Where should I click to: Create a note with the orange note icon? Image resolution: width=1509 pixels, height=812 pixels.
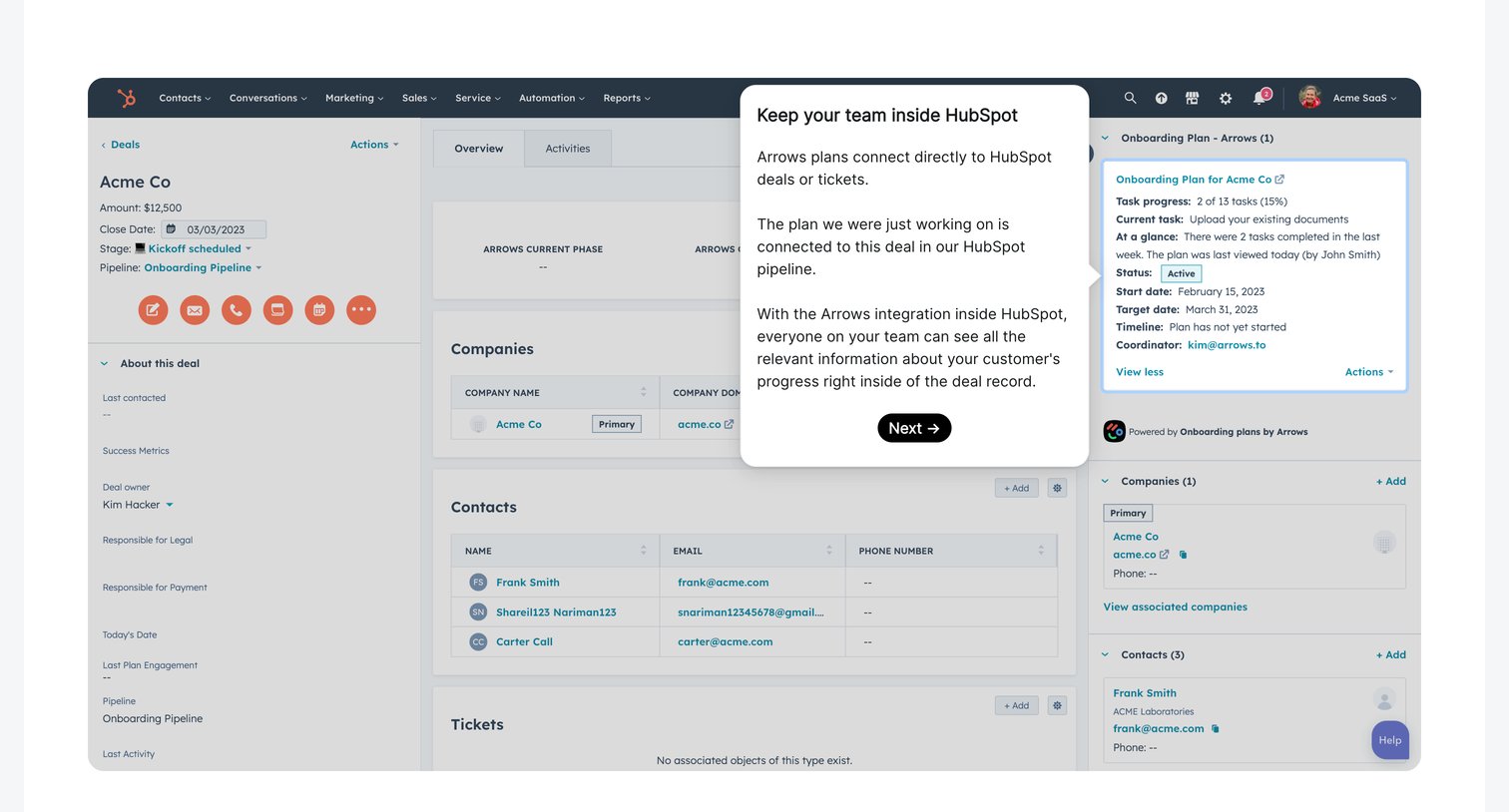point(153,310)
